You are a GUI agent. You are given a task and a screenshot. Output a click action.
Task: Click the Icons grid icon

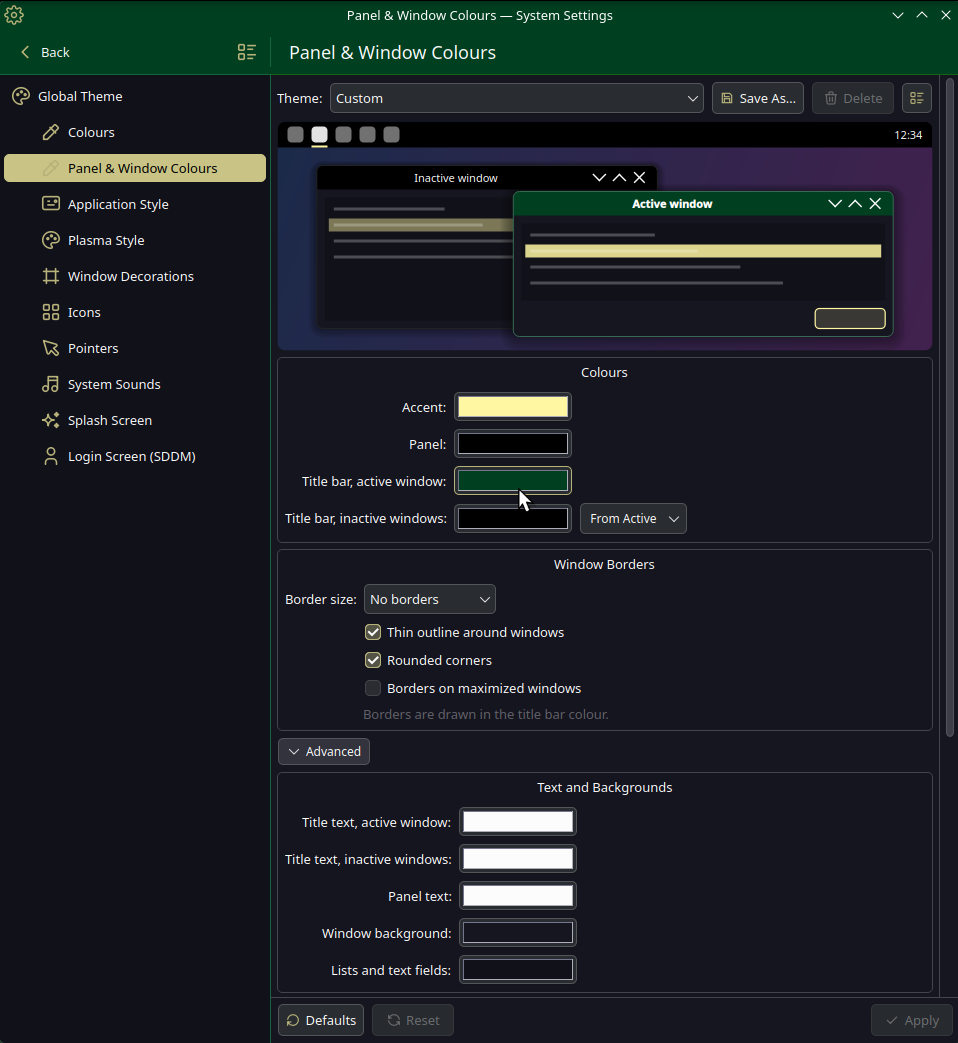point(51,312)
